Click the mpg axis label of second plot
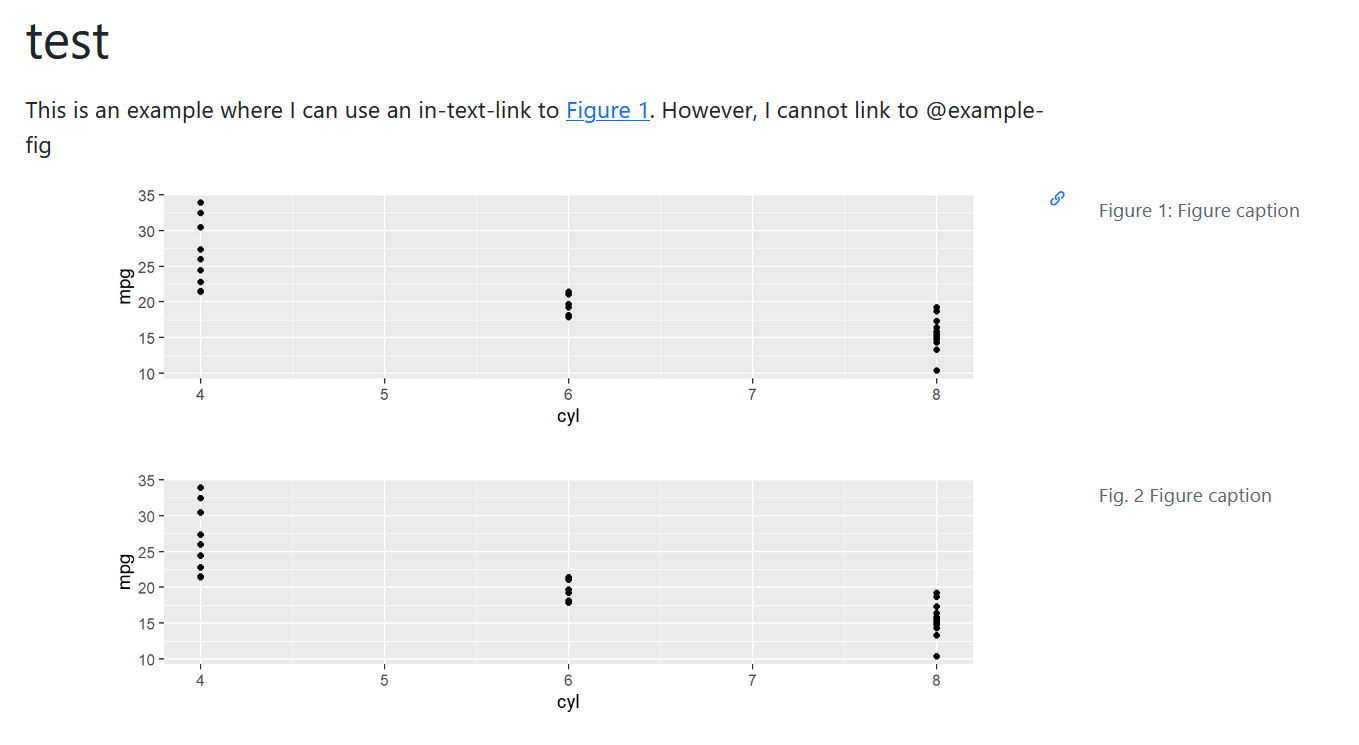 coord(125,572)
